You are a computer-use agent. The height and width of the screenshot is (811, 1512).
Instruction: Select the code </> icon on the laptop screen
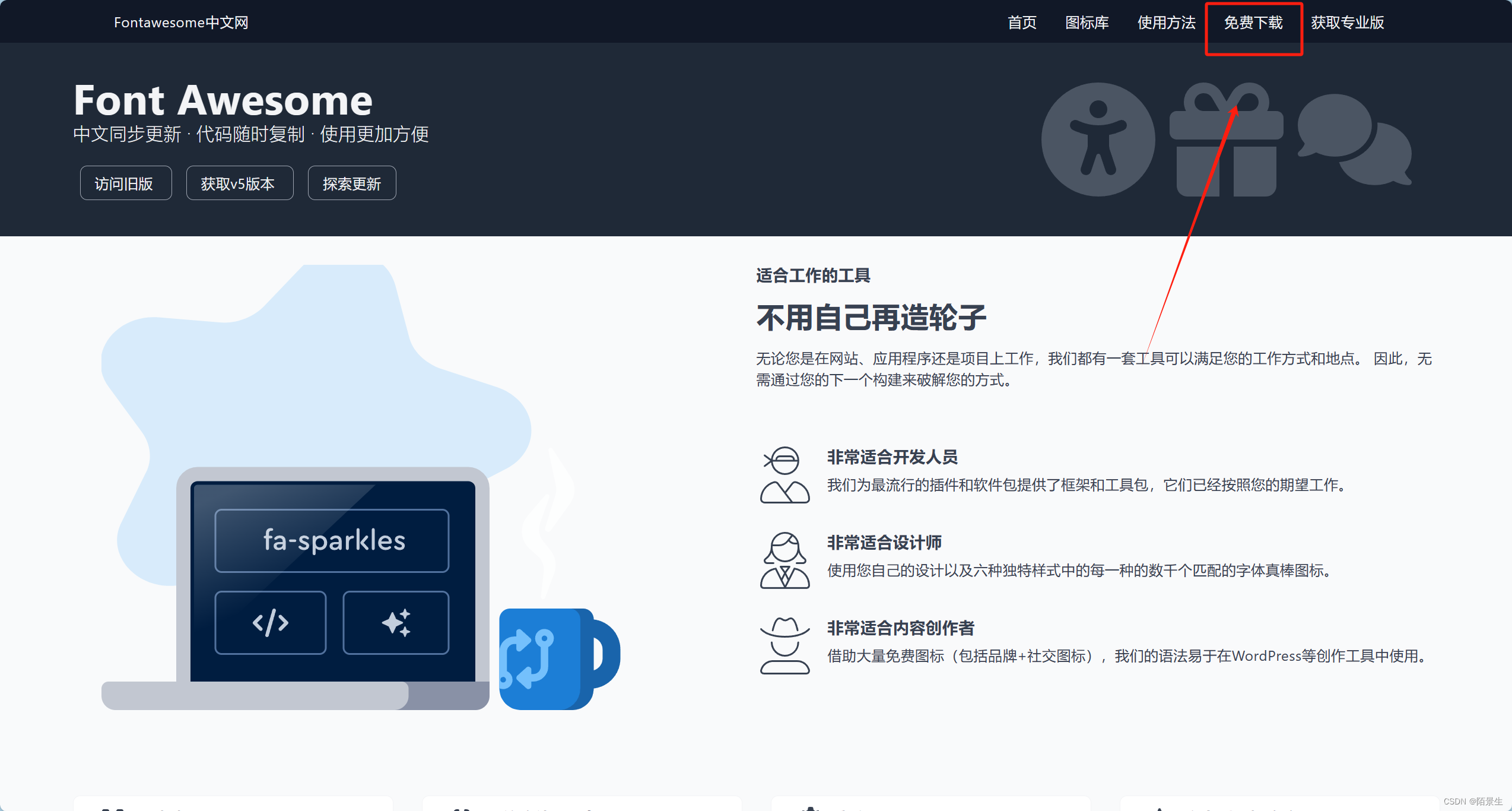point(271,622)
